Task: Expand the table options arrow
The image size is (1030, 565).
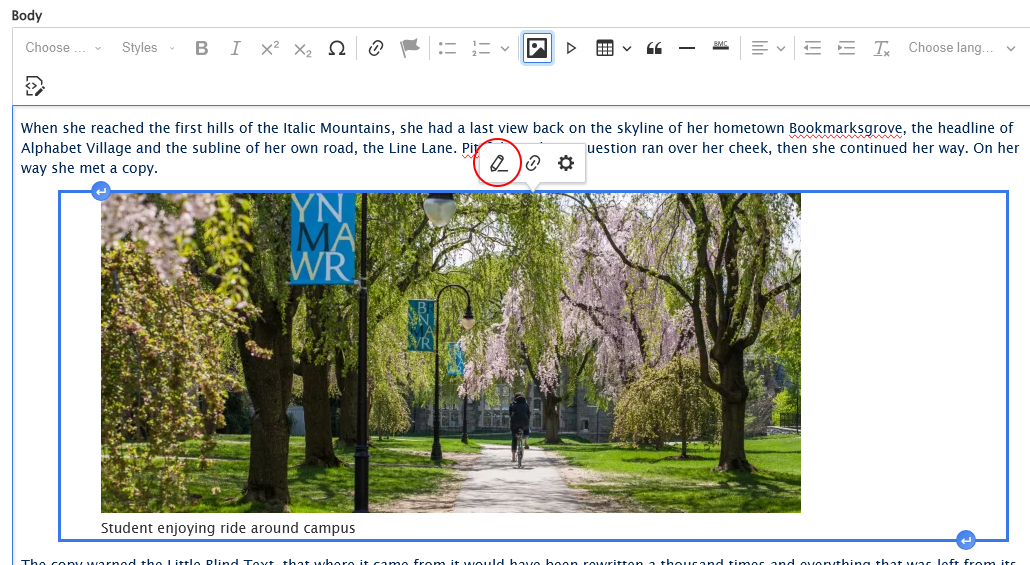Action: 627,48
